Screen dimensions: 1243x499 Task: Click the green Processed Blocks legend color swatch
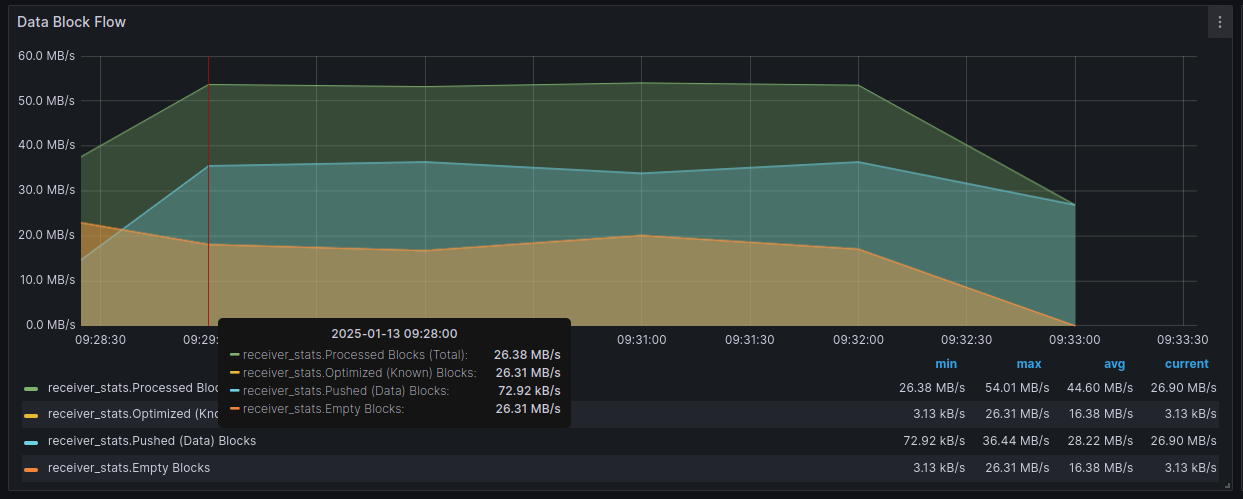click(31, 388)
